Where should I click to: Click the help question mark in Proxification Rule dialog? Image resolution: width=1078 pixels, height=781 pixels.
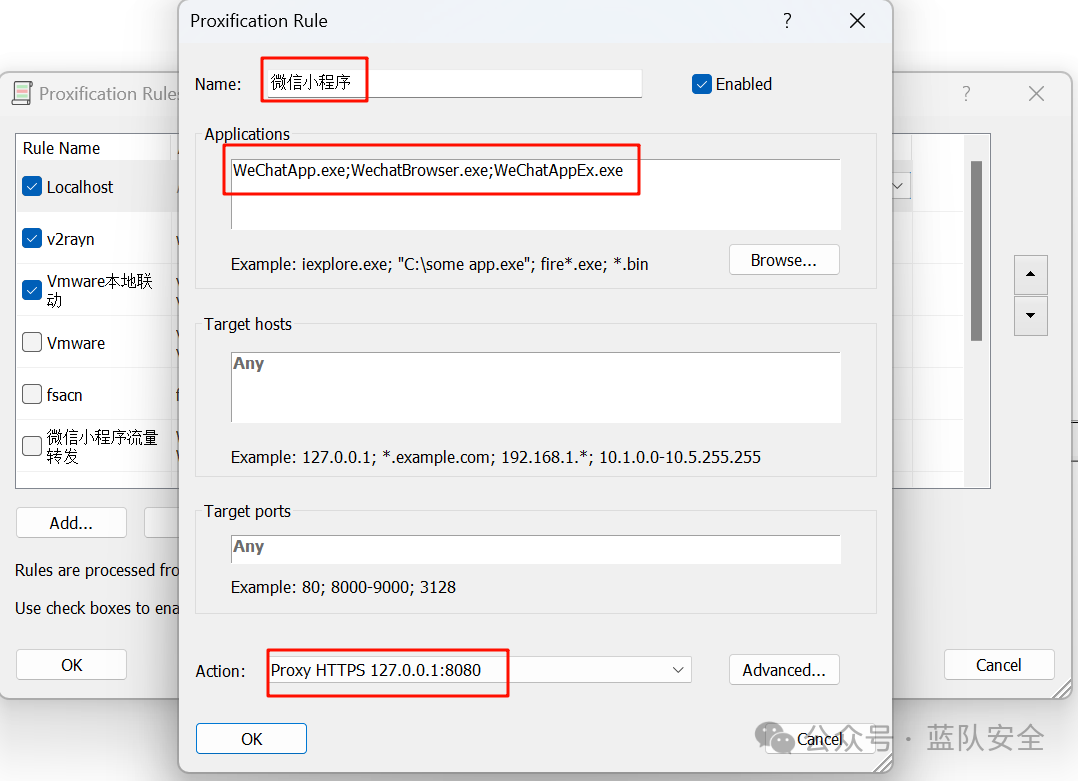(x=787, y=21)
